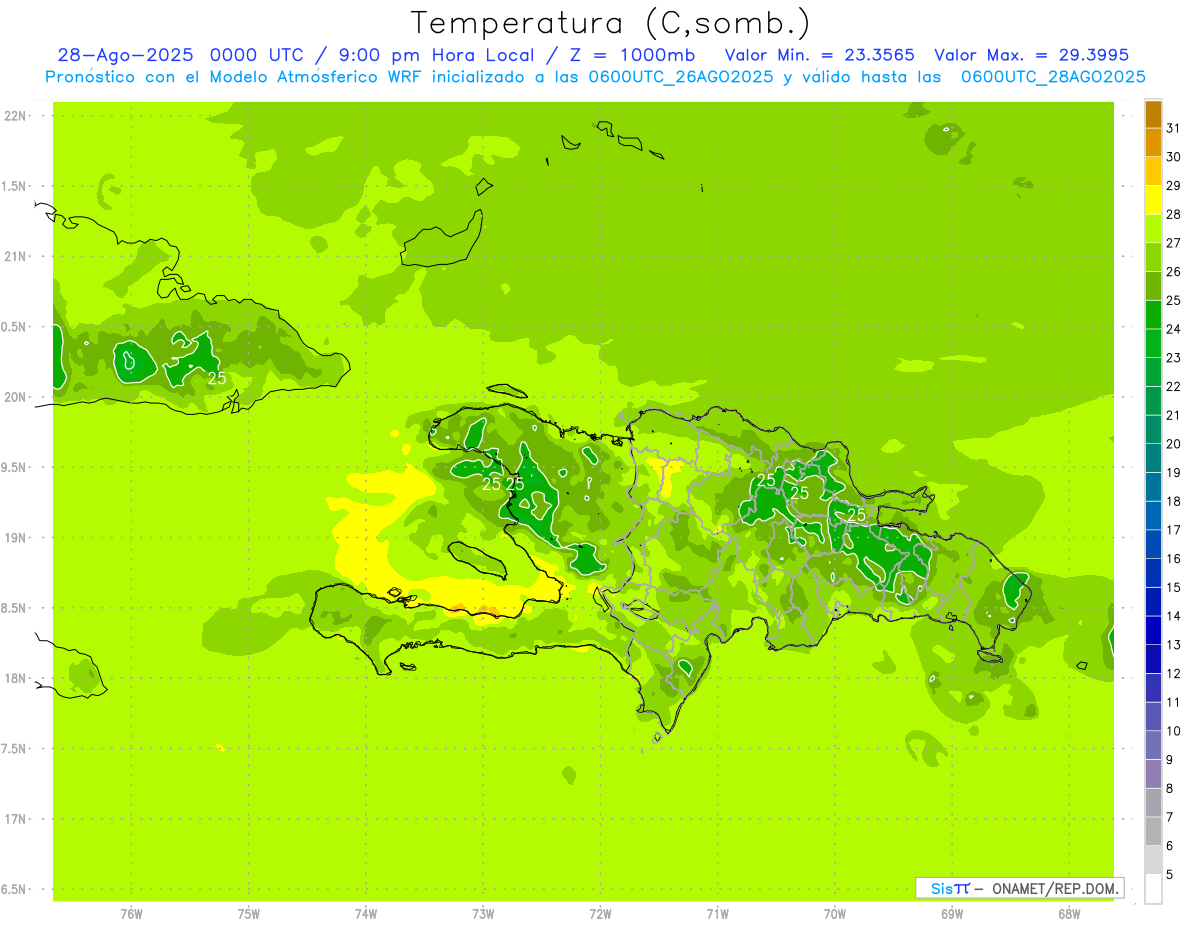Pick the colorbar swatch between 30 and 31

tap(1153, 143)
